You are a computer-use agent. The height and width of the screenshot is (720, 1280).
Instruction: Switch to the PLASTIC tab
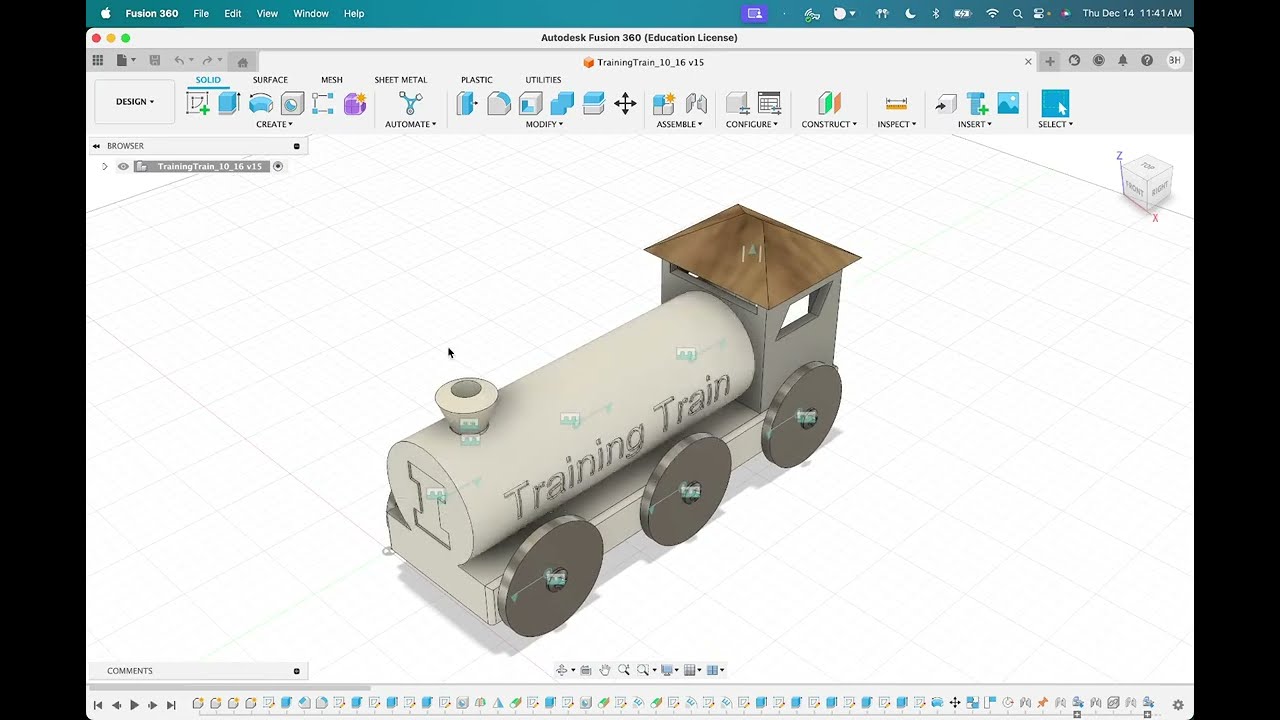pyautogui.click(x=477, y=80)
